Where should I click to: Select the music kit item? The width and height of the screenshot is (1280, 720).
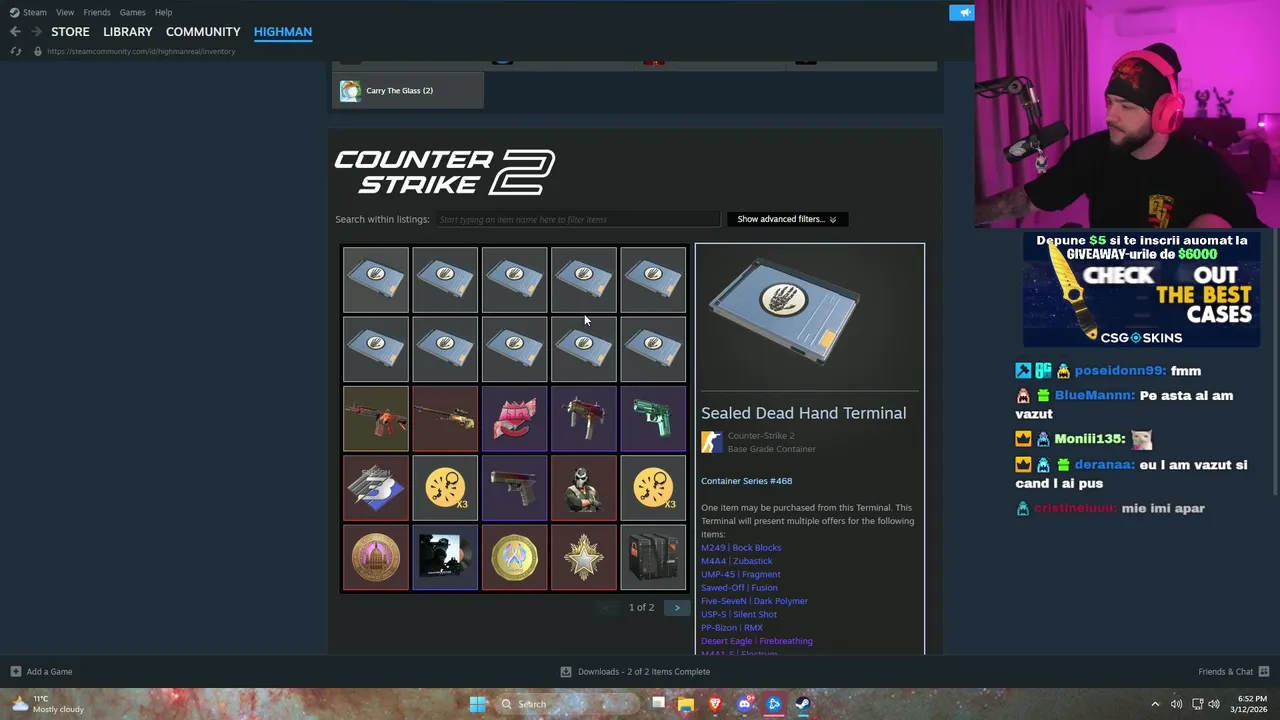coord(445,558)
